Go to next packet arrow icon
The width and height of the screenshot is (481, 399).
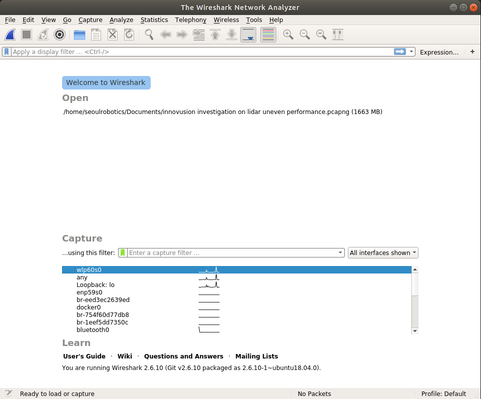coord(182,35)
